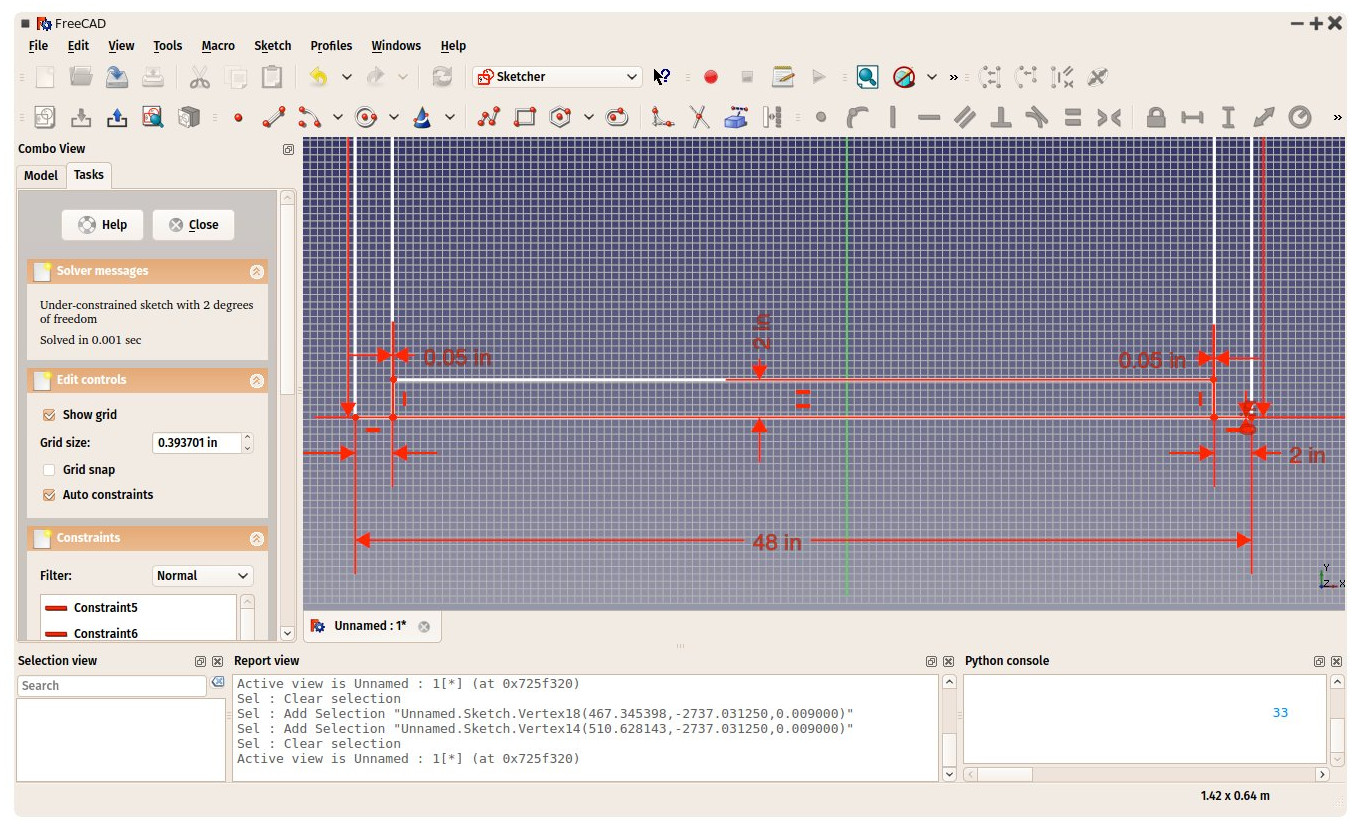
Task: Apply the horizontal distance constraint icon
Action: [x=1192, y=118]
